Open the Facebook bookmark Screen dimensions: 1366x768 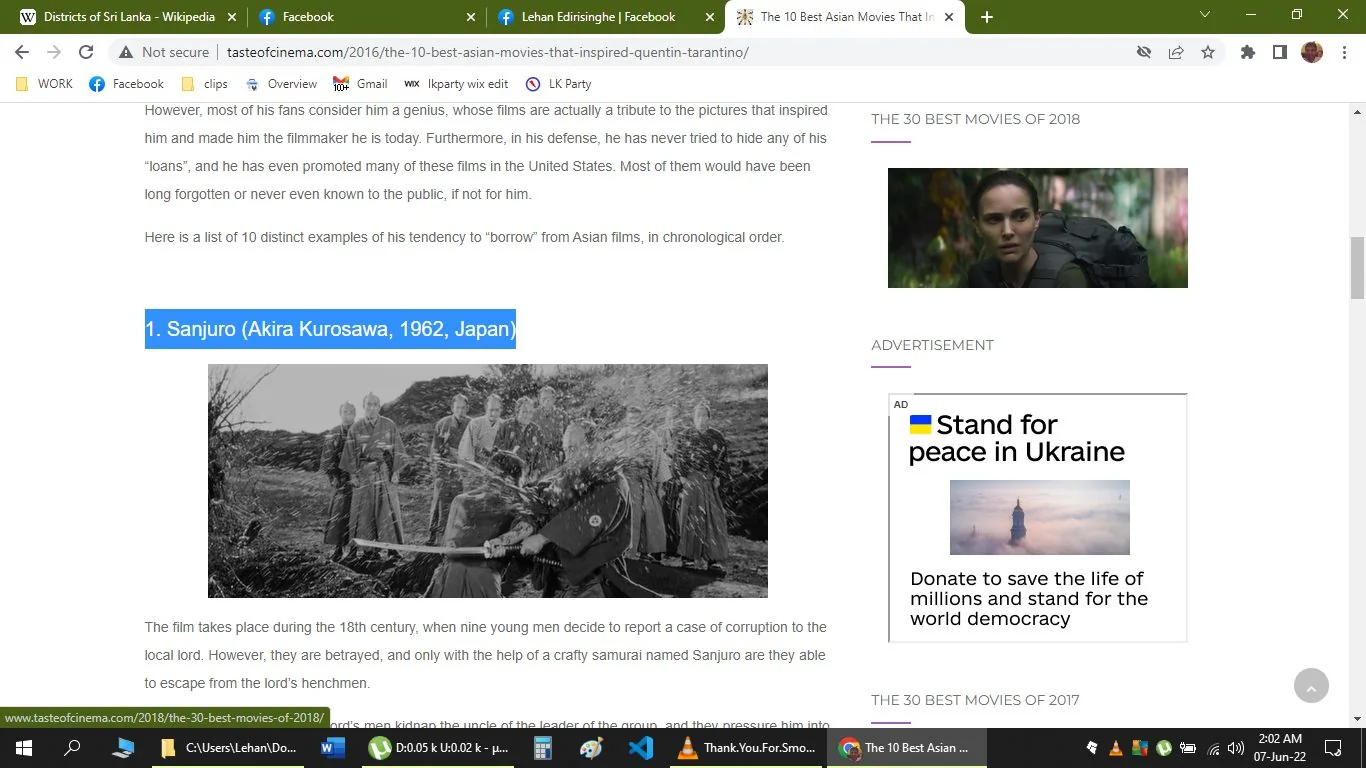(x=126, y=84)
